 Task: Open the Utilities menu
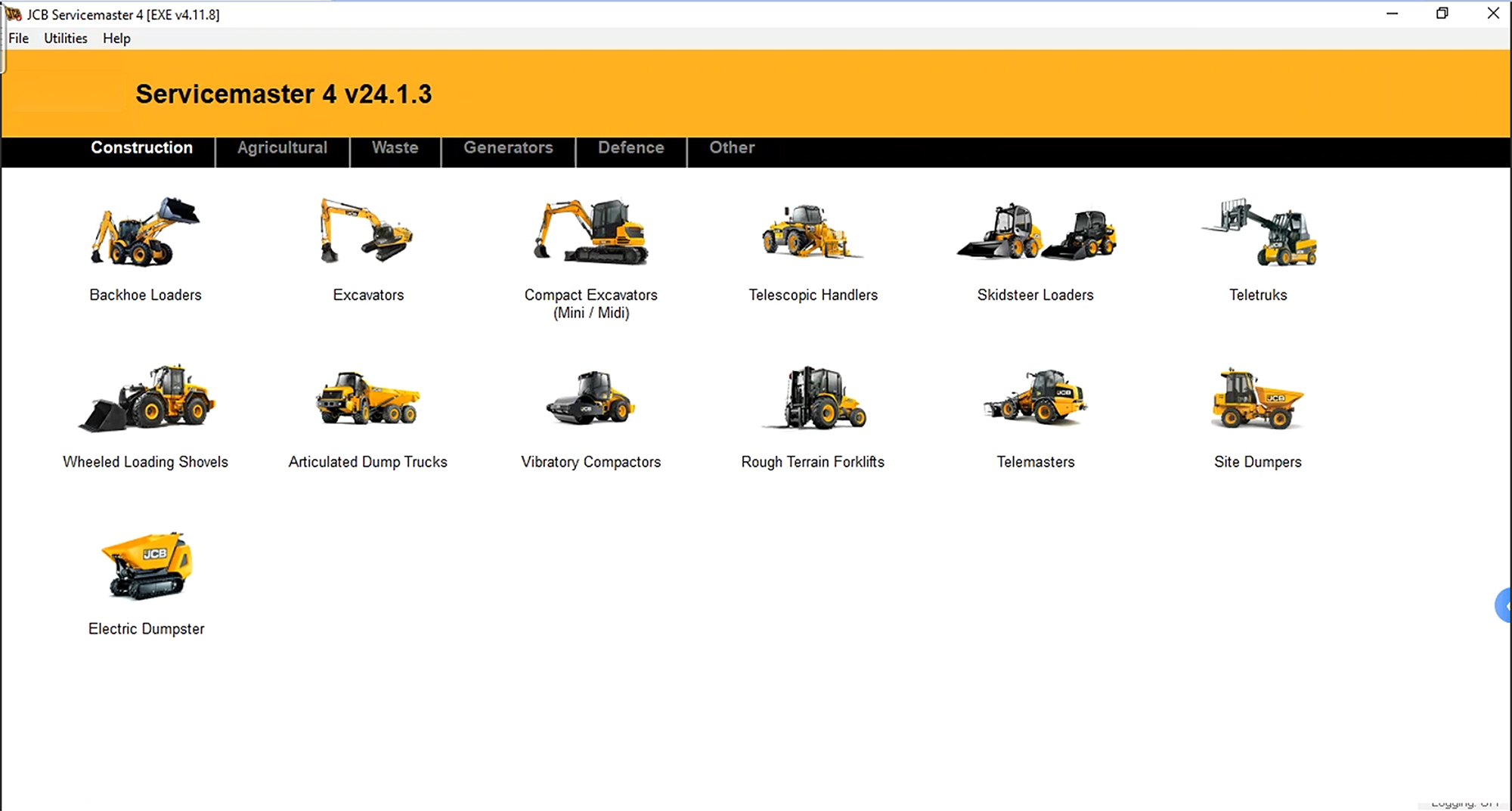pos(66,39)
